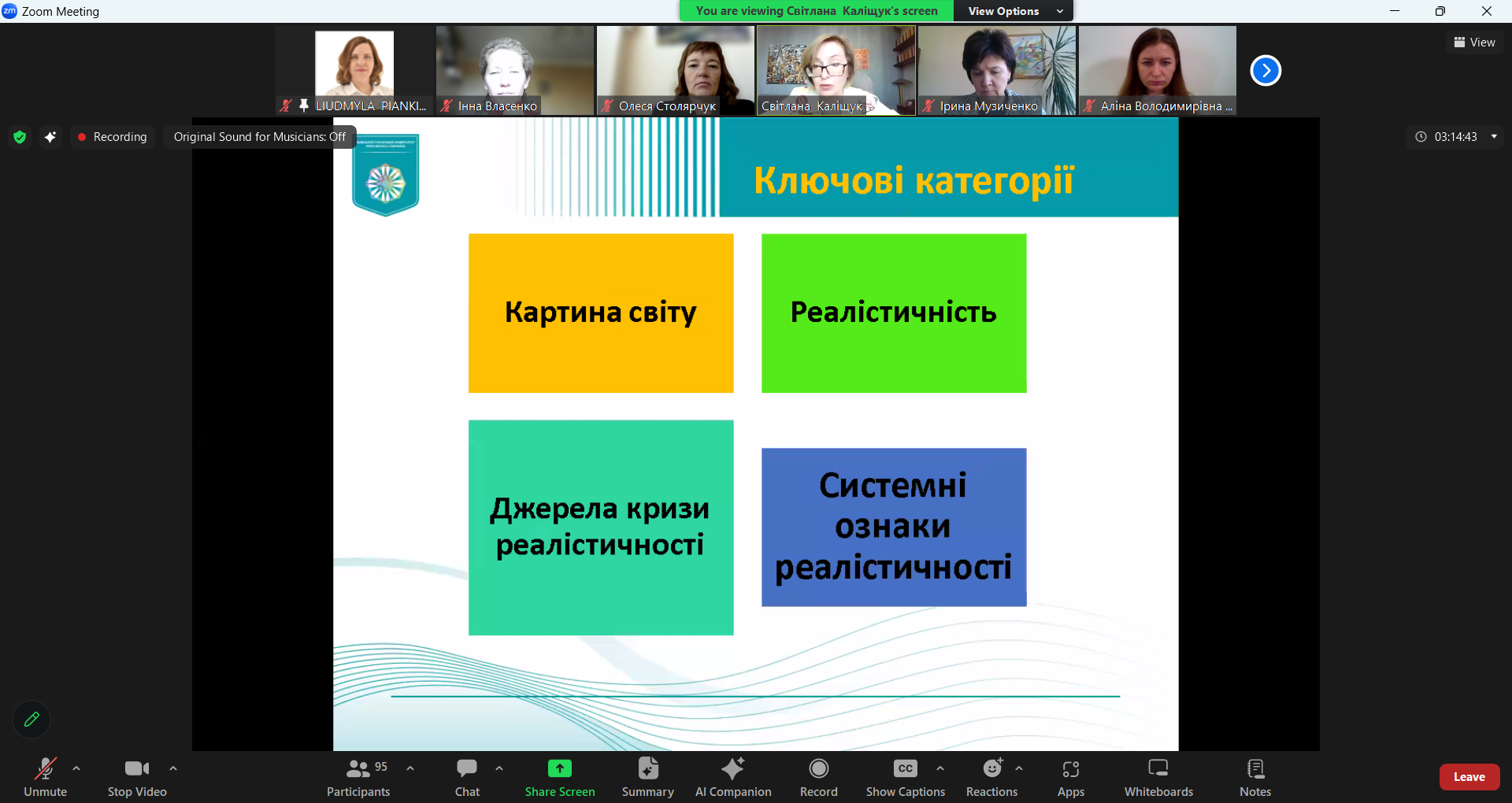Open the Participants list
This screenshot has height=803, width=1512.
pyautogui.click(x=358, y=776)
